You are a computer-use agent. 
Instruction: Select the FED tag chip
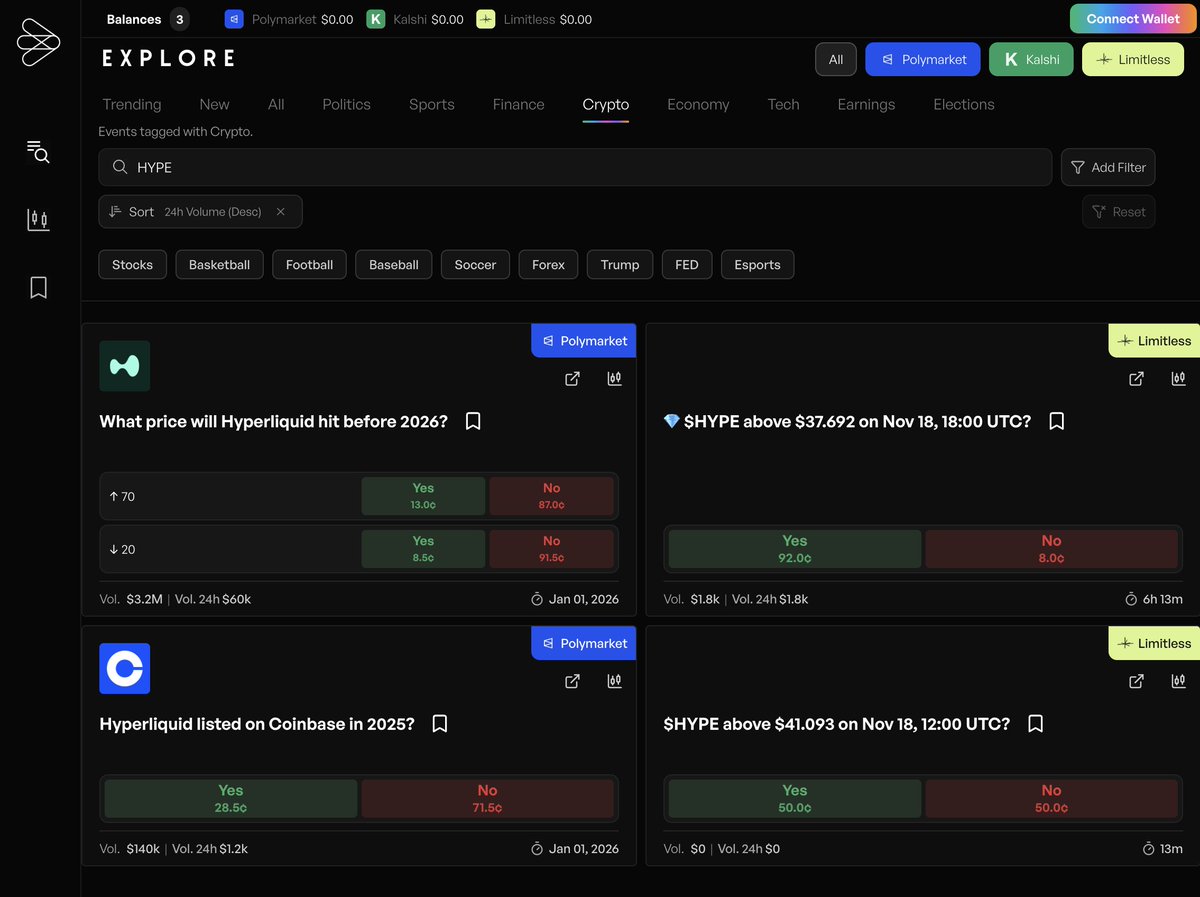pos(687,265)
